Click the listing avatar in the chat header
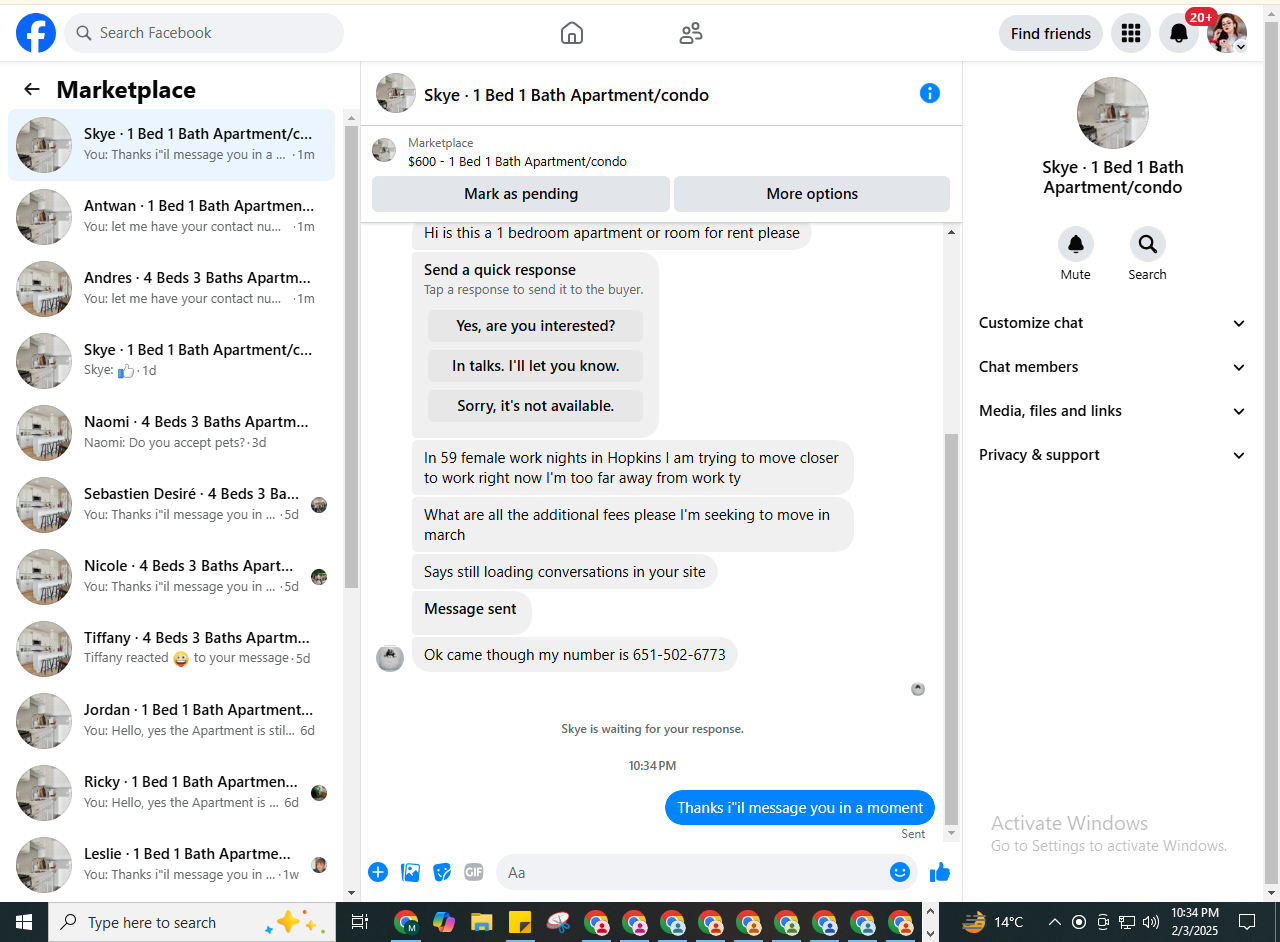1280x942 pixels. [396, 93]
